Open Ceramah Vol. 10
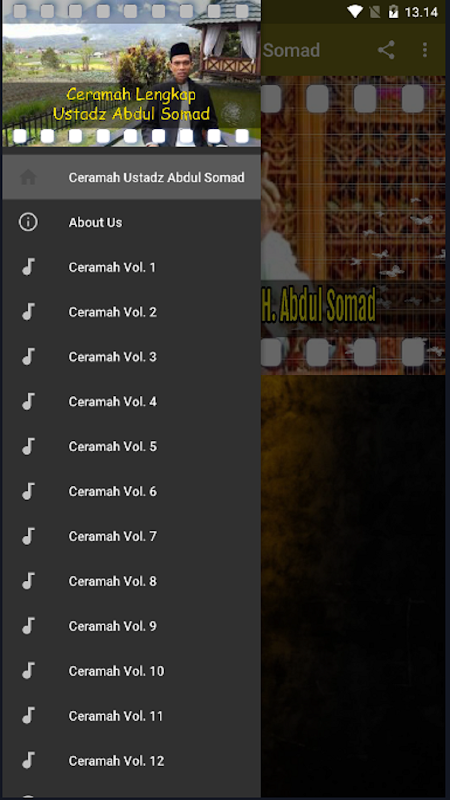Screen dimensions: 450x800 [131, 671]
